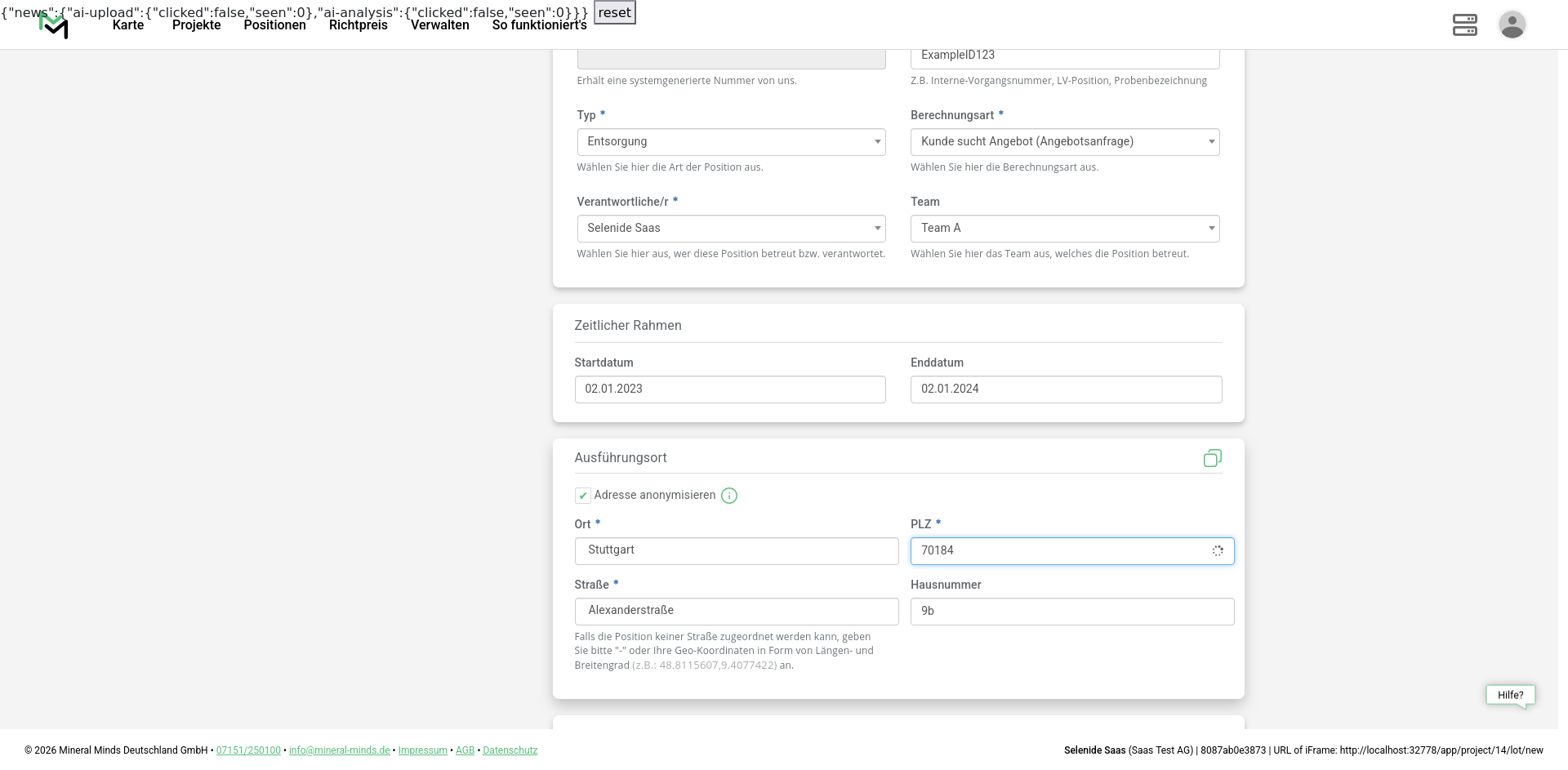Open the Team dropdown showing Team A

(x=1064, y=229)
